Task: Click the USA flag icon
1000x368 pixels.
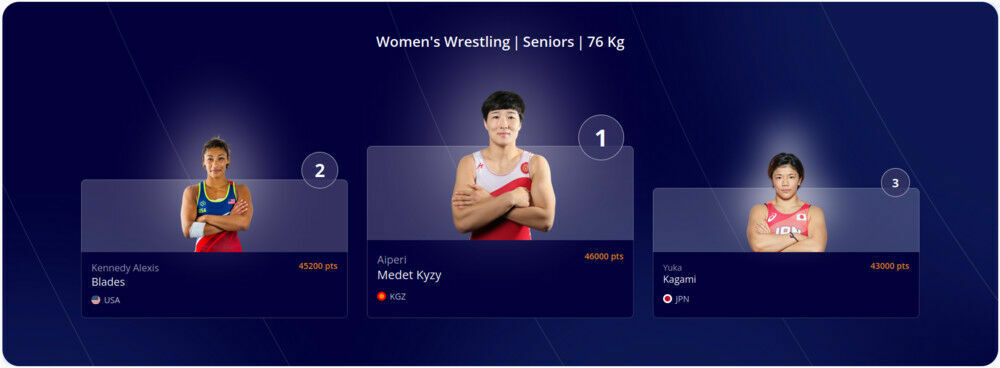Action: [x=96, y=300]
